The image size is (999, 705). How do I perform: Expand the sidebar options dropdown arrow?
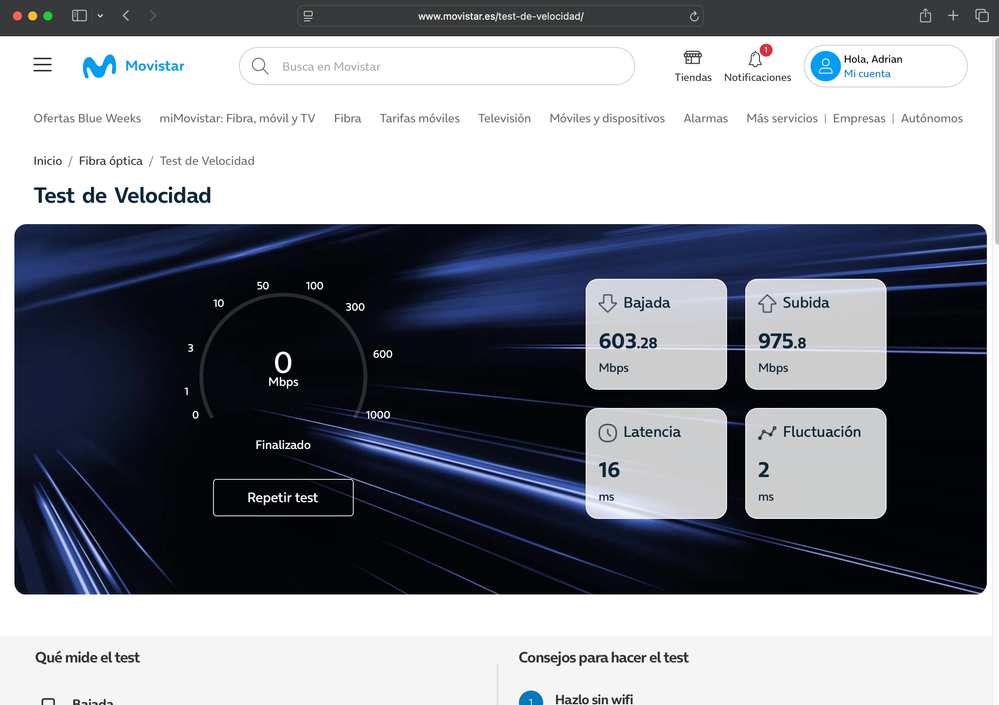click(100, 16)
